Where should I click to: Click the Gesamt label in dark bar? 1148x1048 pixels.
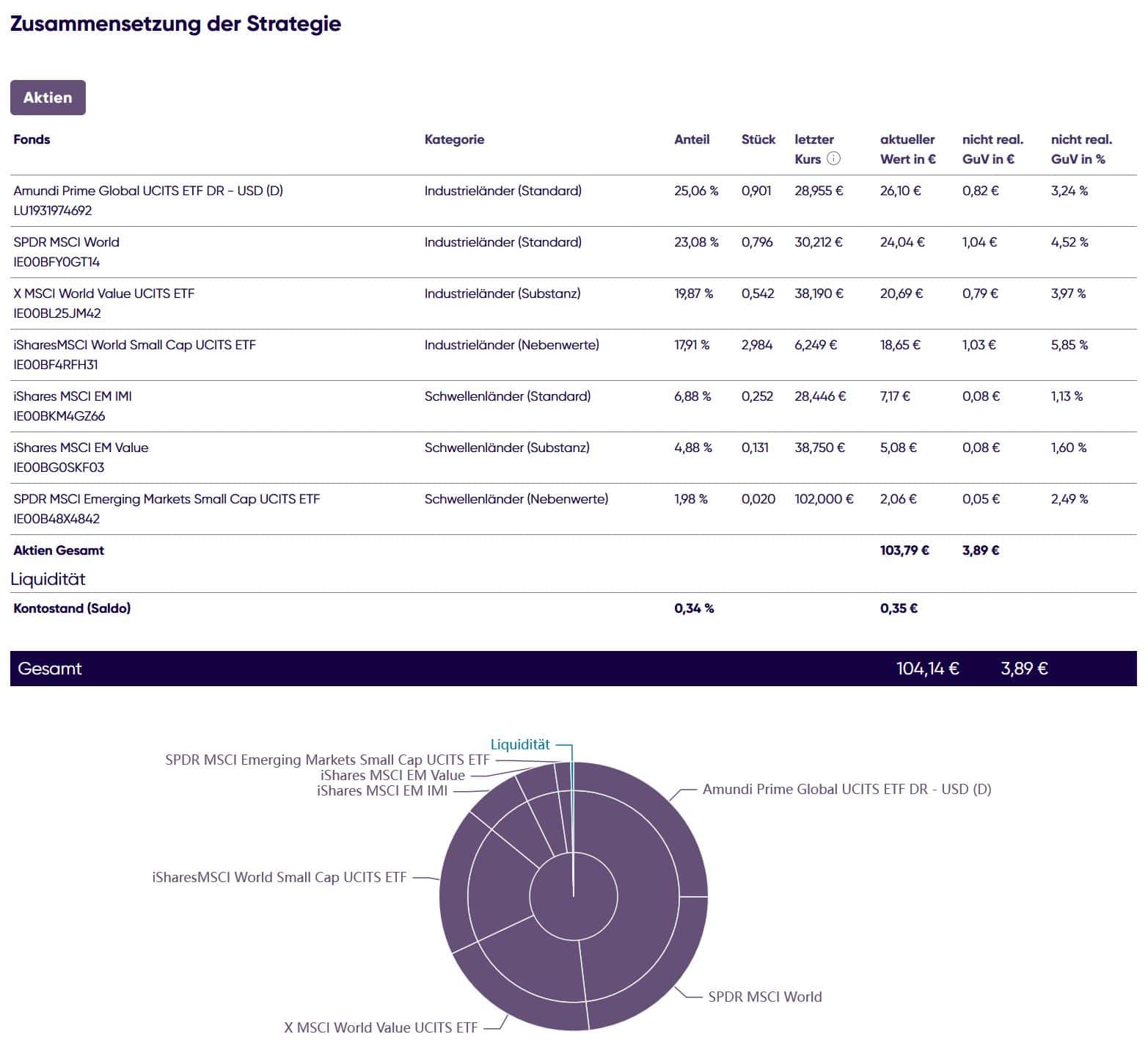pyautogui.click(x=50, y=669)
